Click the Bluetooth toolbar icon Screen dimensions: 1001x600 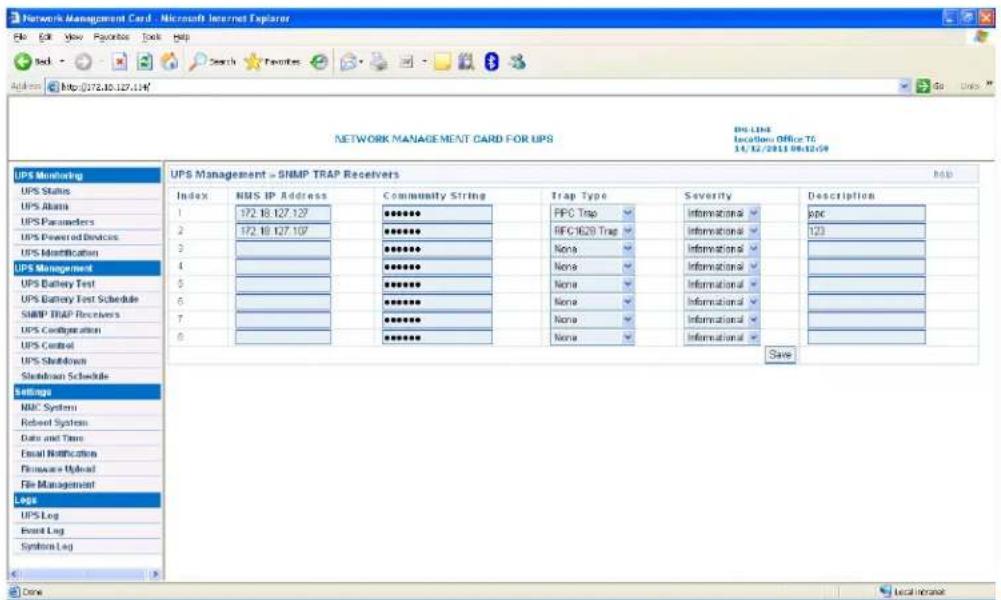pyautogui.click(x=491, y=61)
